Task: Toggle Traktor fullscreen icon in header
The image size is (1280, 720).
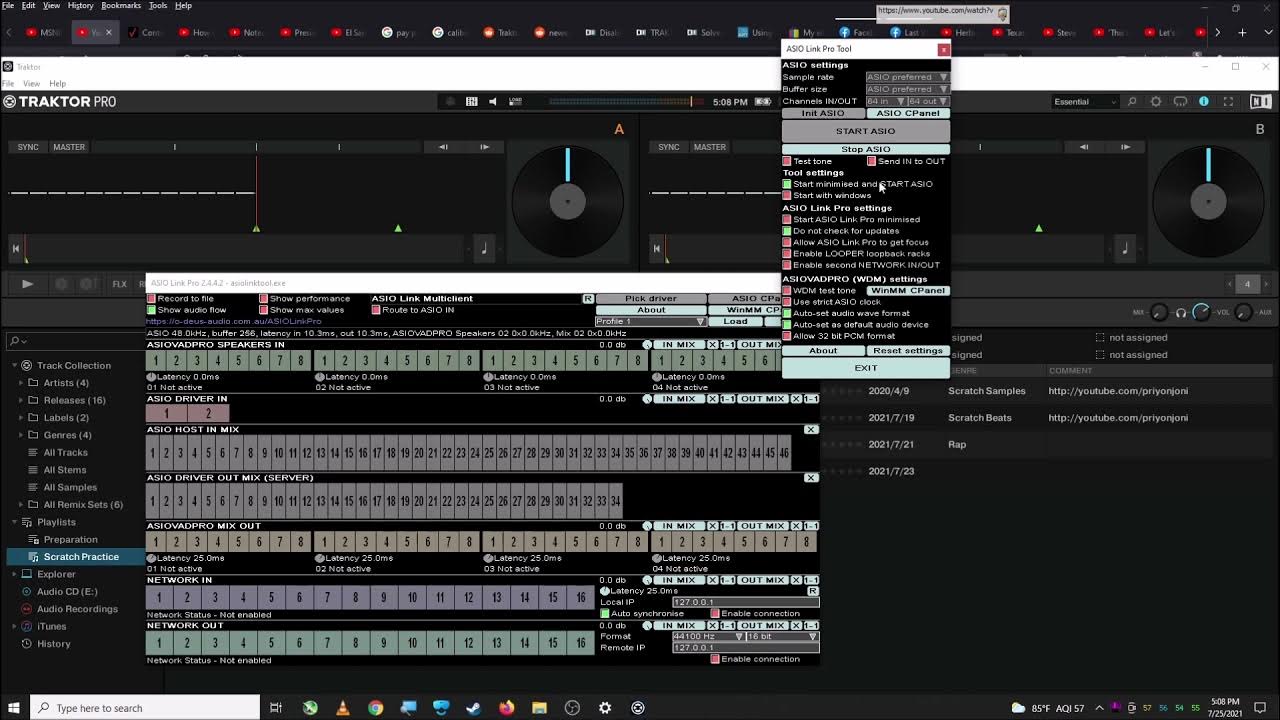Action: click(1228, 101)
